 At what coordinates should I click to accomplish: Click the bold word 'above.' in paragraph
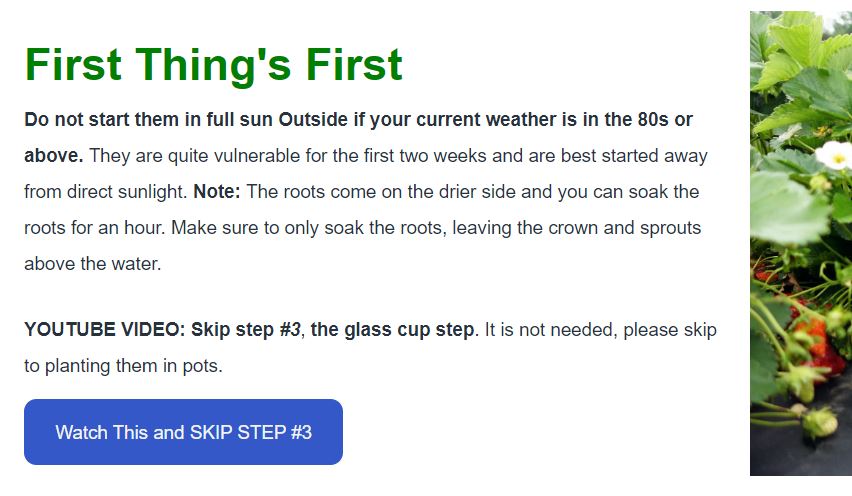54,156
